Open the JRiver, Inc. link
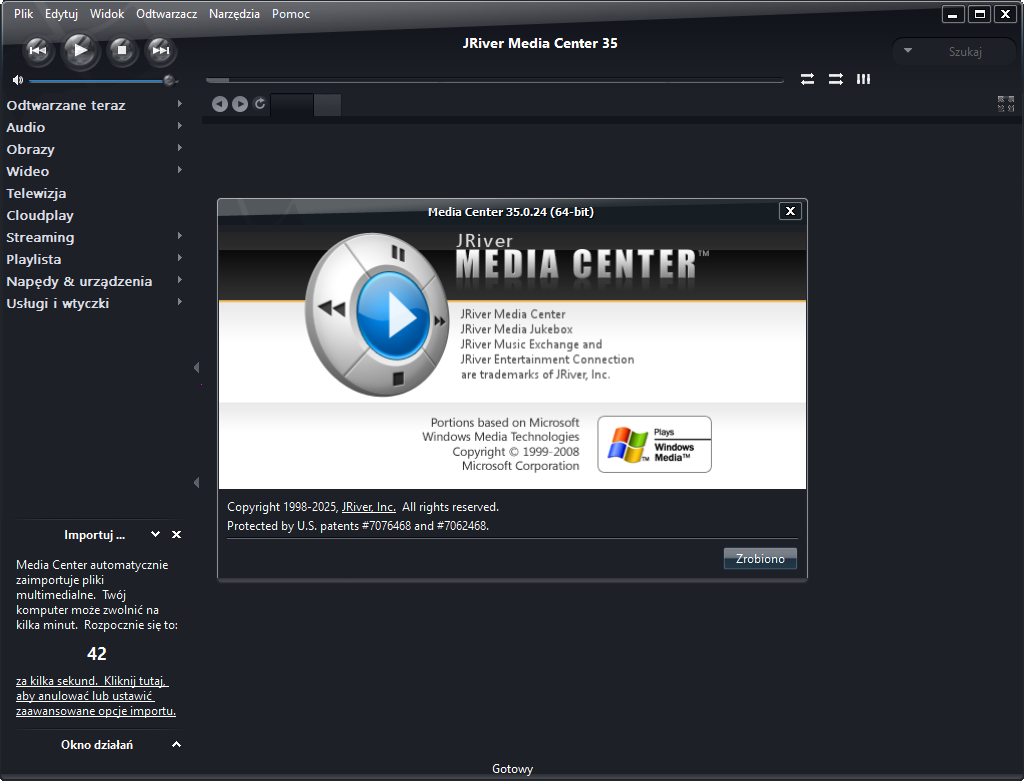The width and height of the screenshot is (1024, 781). point(368,507)
